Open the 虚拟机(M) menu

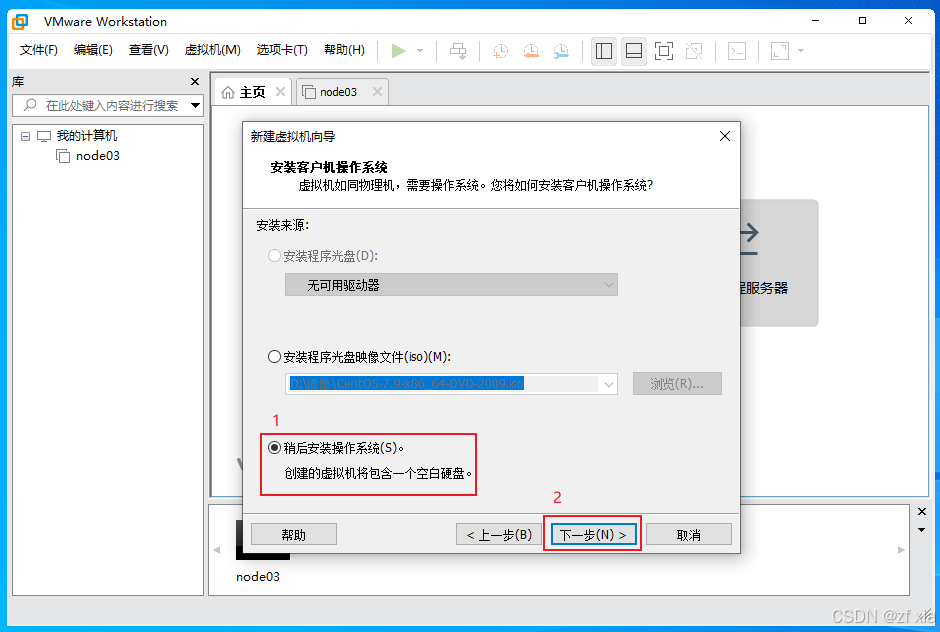[x=212, y=50]
